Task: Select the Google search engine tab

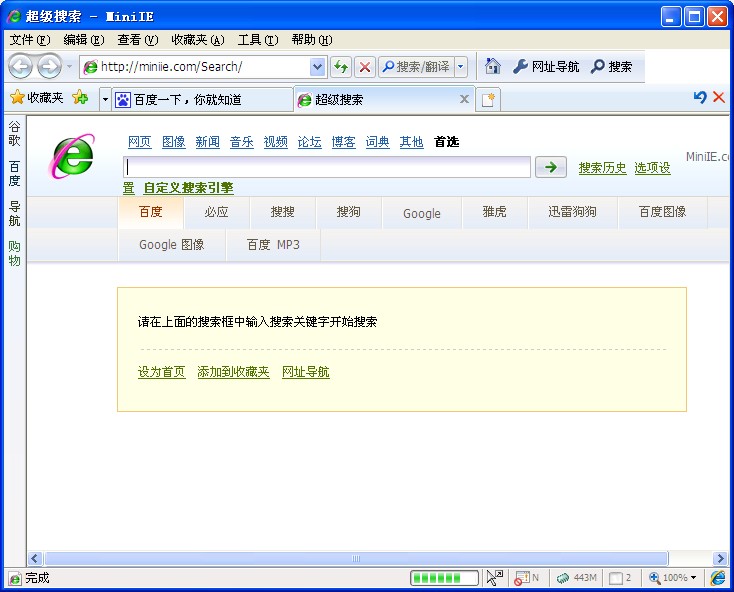Action: pyautogui.click(x=422, y=213)
